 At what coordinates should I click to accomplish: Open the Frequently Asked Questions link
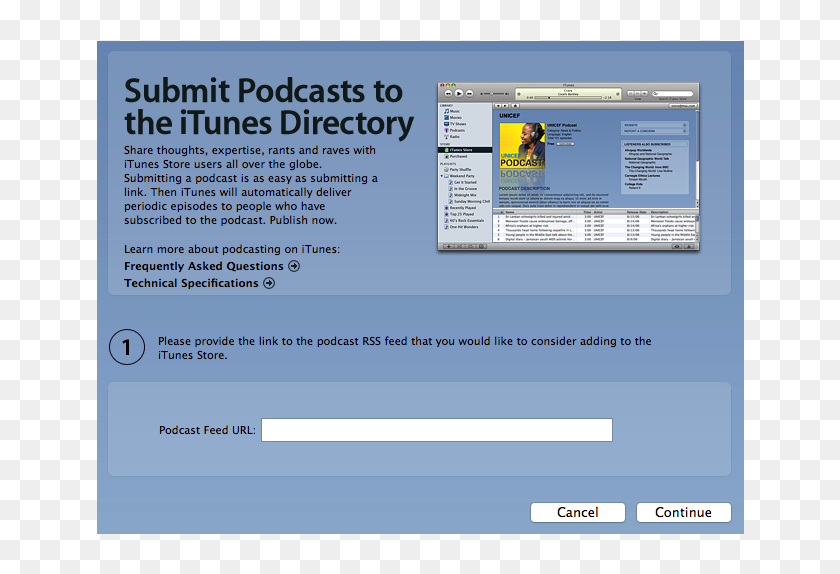[204, 266]
